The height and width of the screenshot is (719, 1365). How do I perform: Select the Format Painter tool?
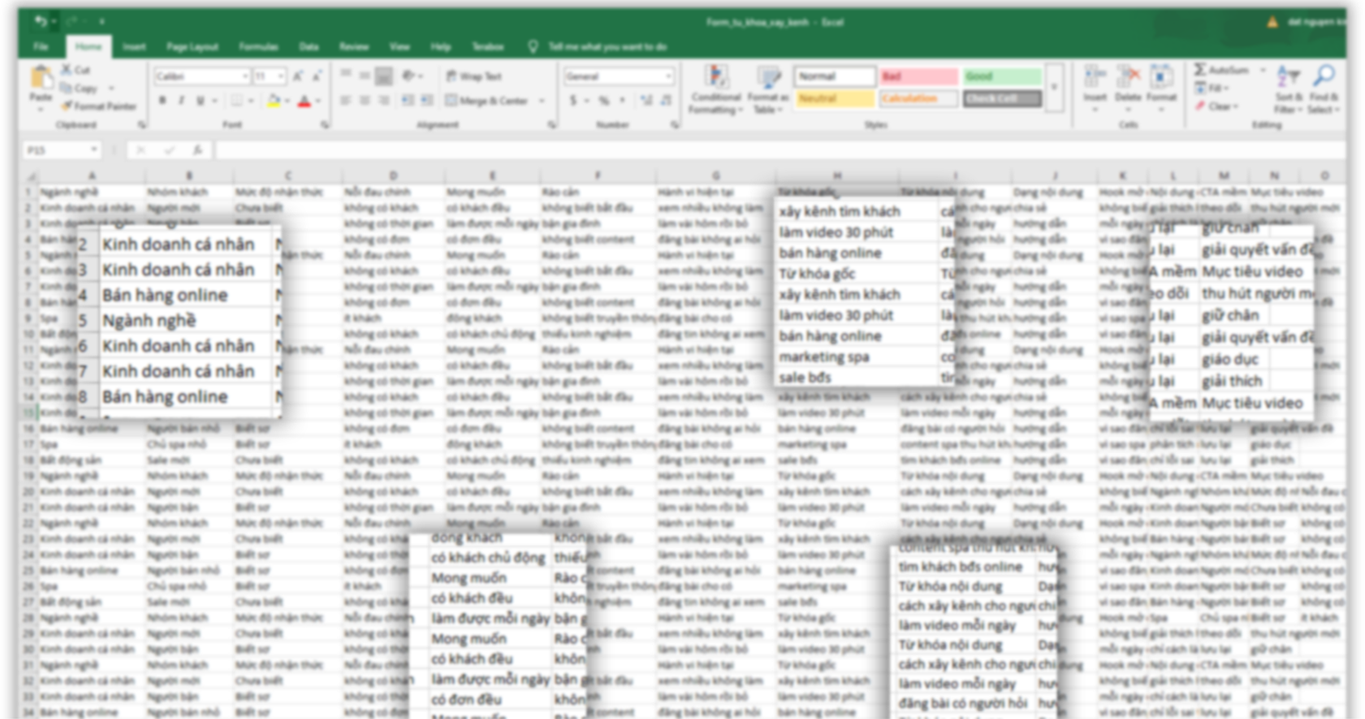98,106
